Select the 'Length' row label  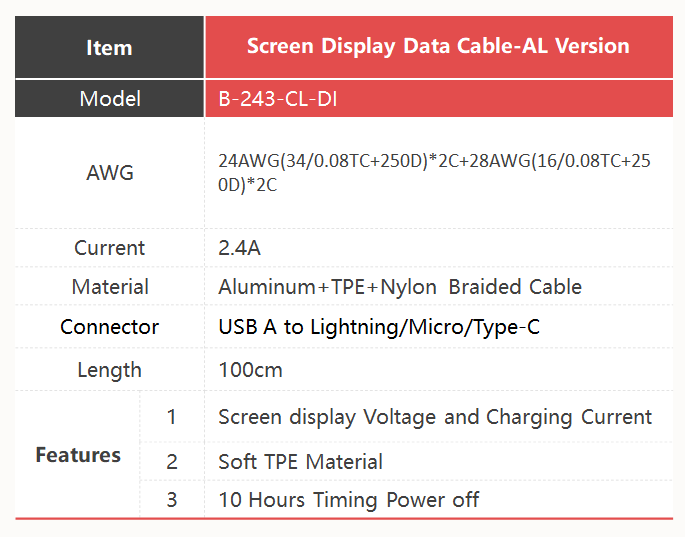[109, 370]
